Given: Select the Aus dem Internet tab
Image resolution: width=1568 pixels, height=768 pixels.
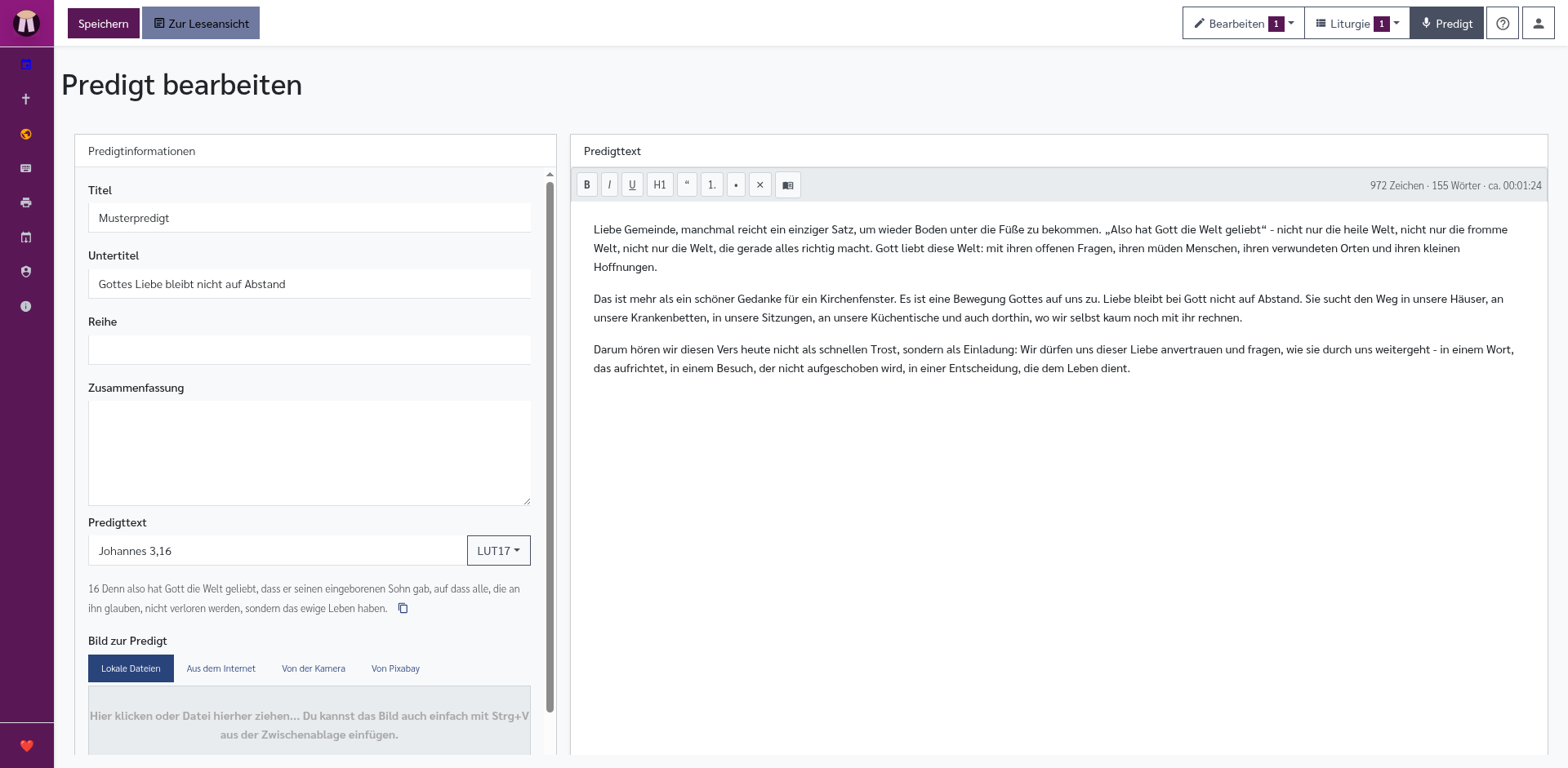Looking at the screenshot, I should [x=221, y=668].
